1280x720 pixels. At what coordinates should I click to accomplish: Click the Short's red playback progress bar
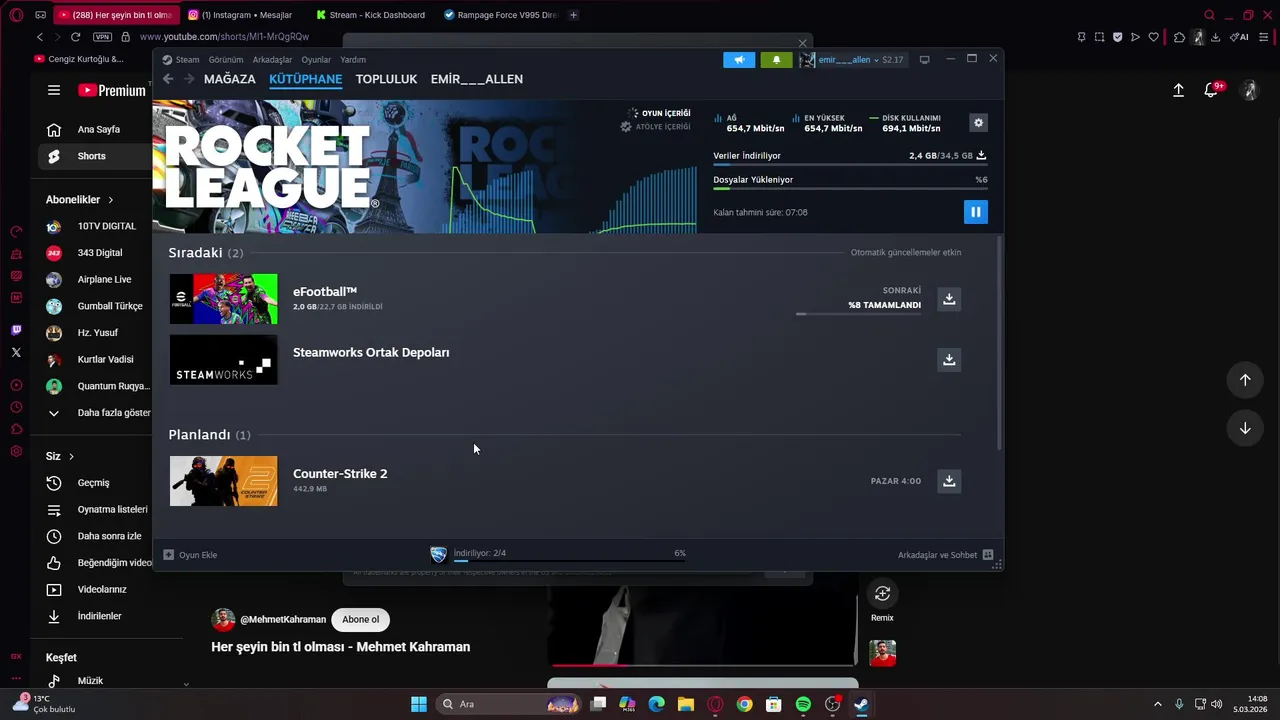[703, 665]
